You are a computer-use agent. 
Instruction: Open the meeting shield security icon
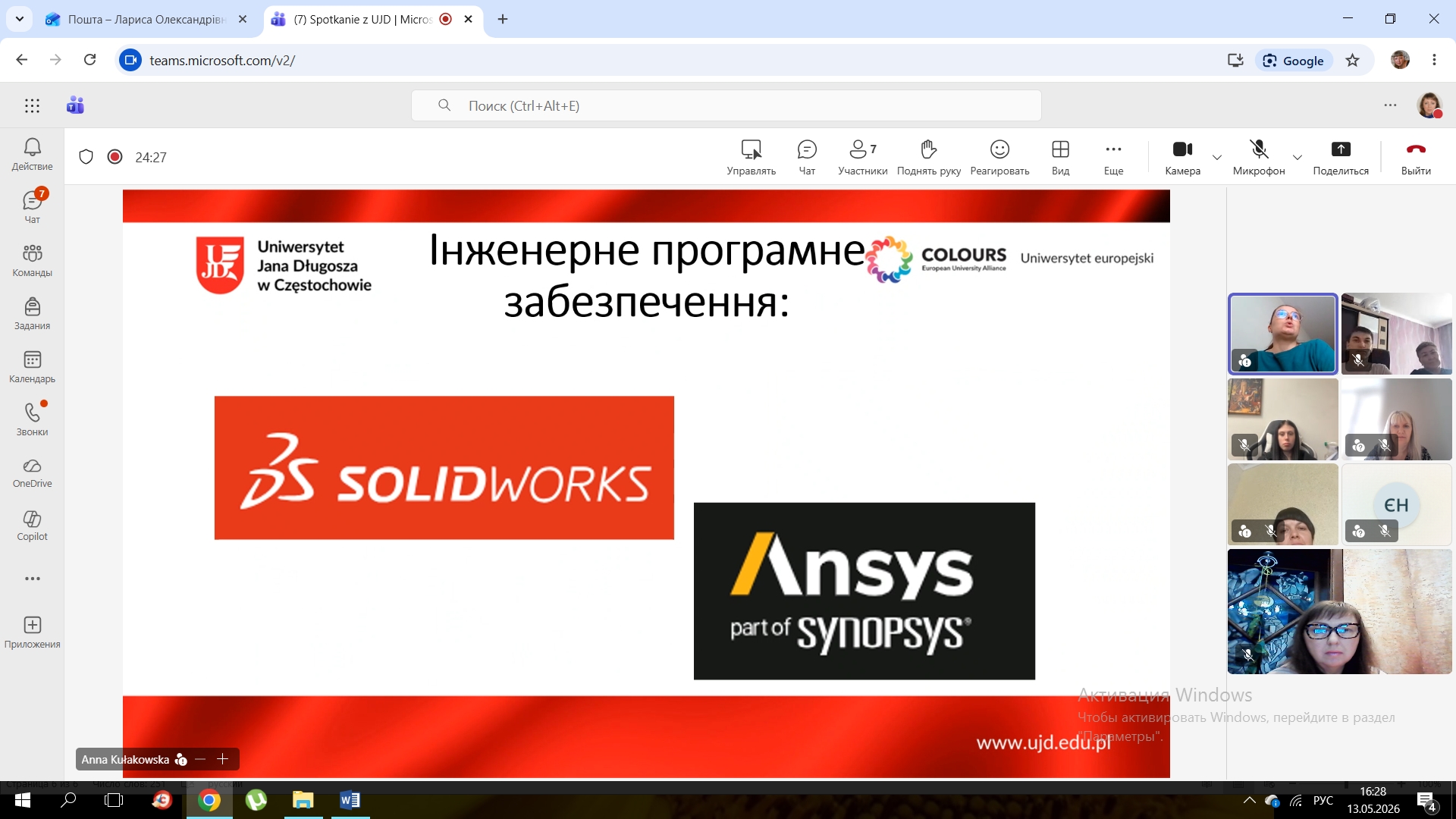tap(86, 157)
